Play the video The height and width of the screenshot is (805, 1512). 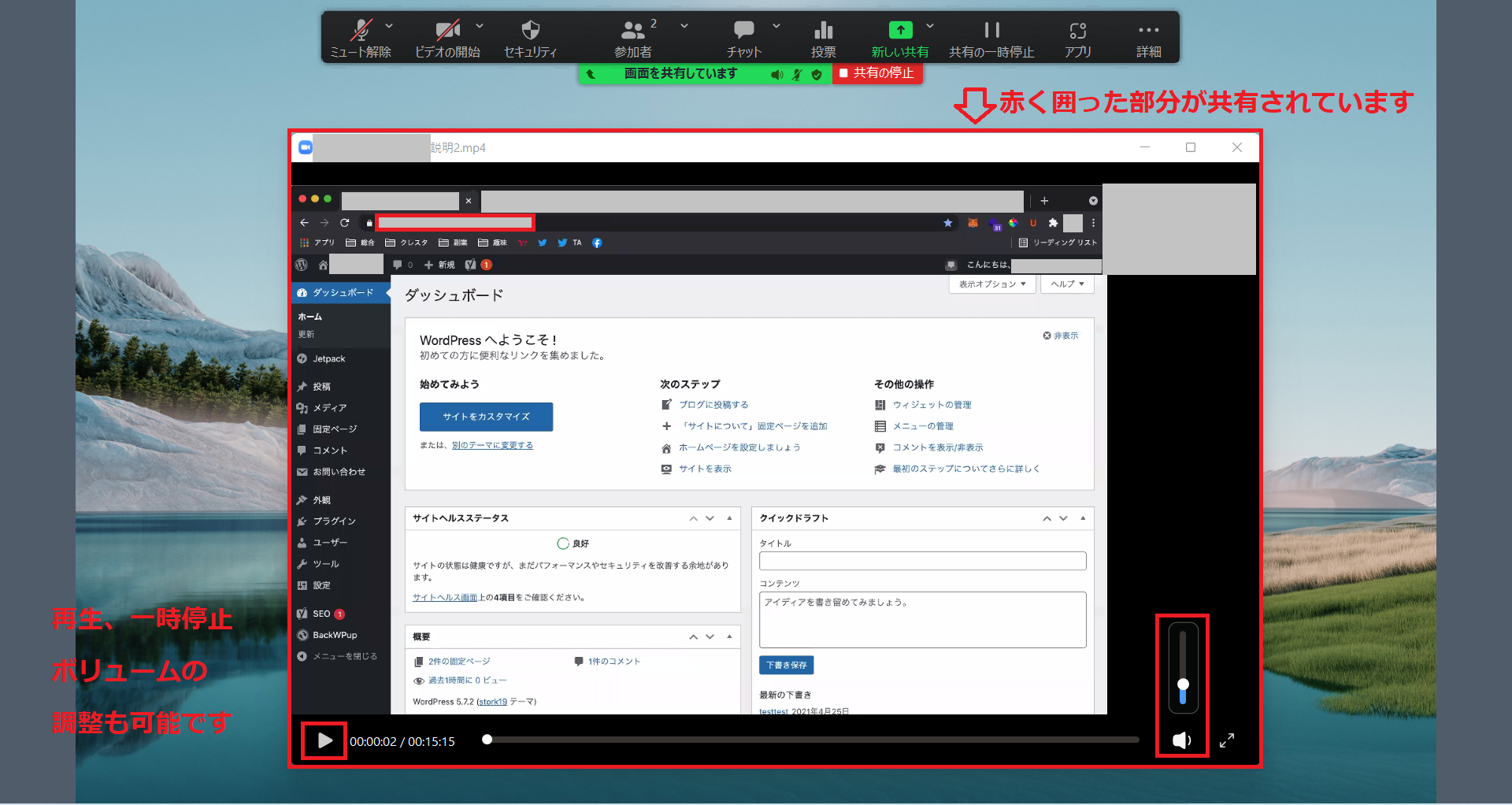pyautogui.click(x=324, y=740)
